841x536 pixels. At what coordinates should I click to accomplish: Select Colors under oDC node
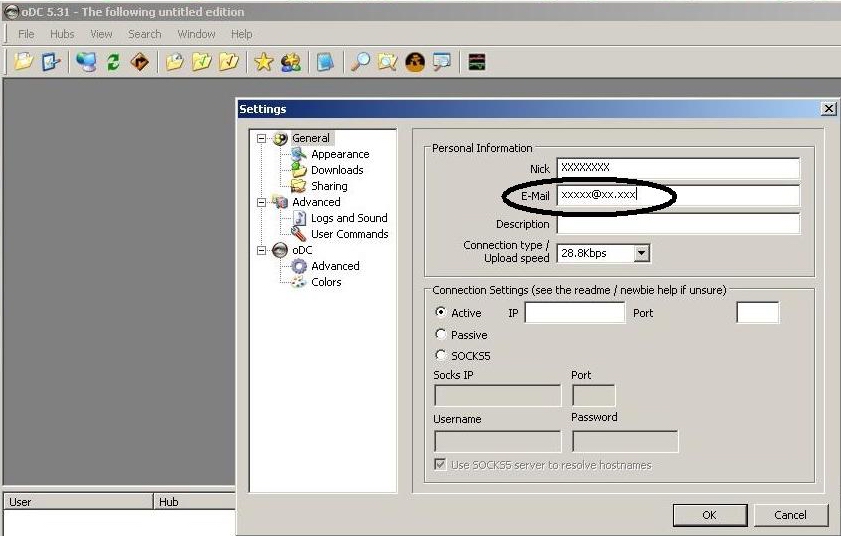click(326, 282)
